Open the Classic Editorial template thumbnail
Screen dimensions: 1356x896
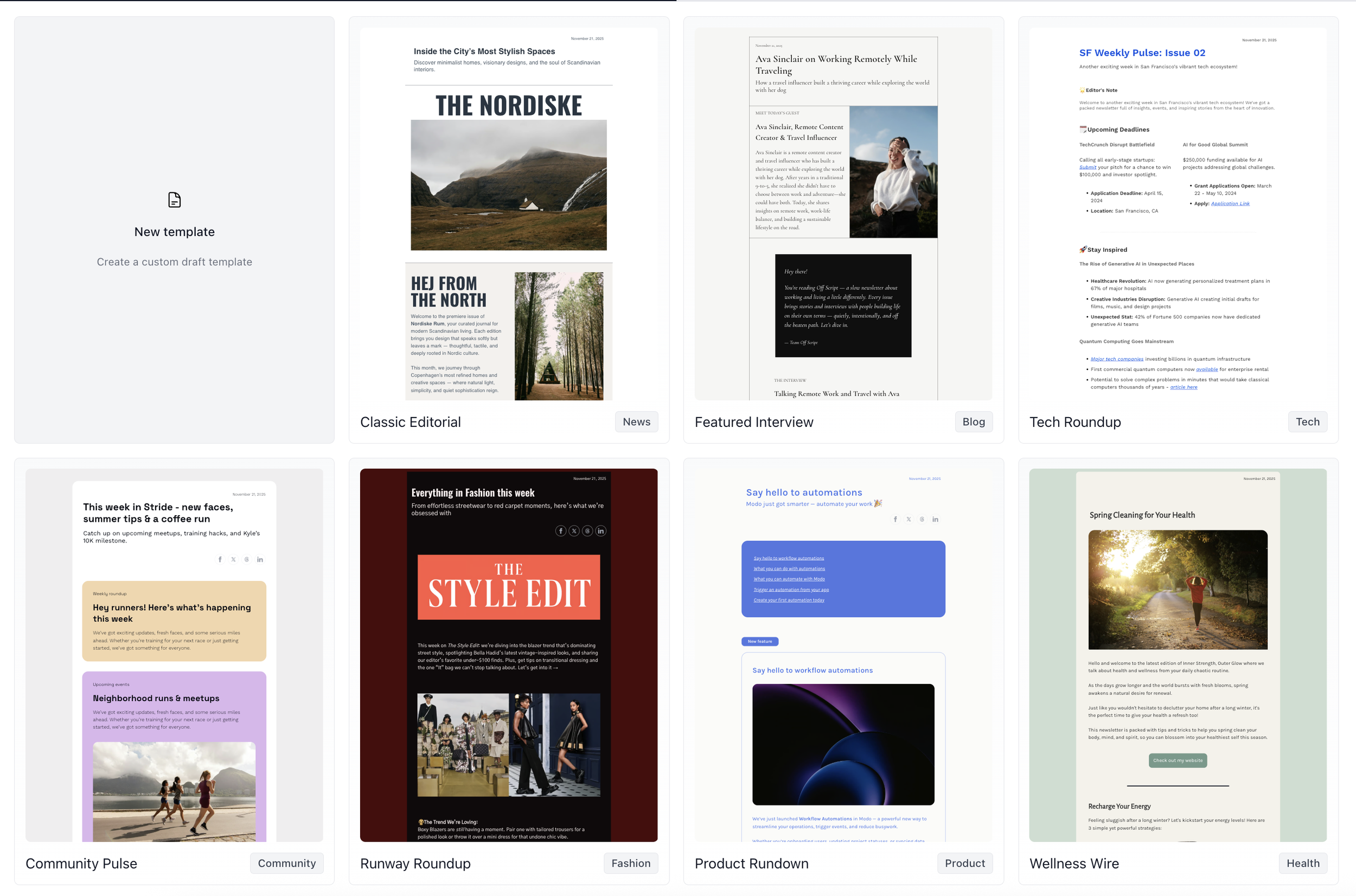click(509, 214)
